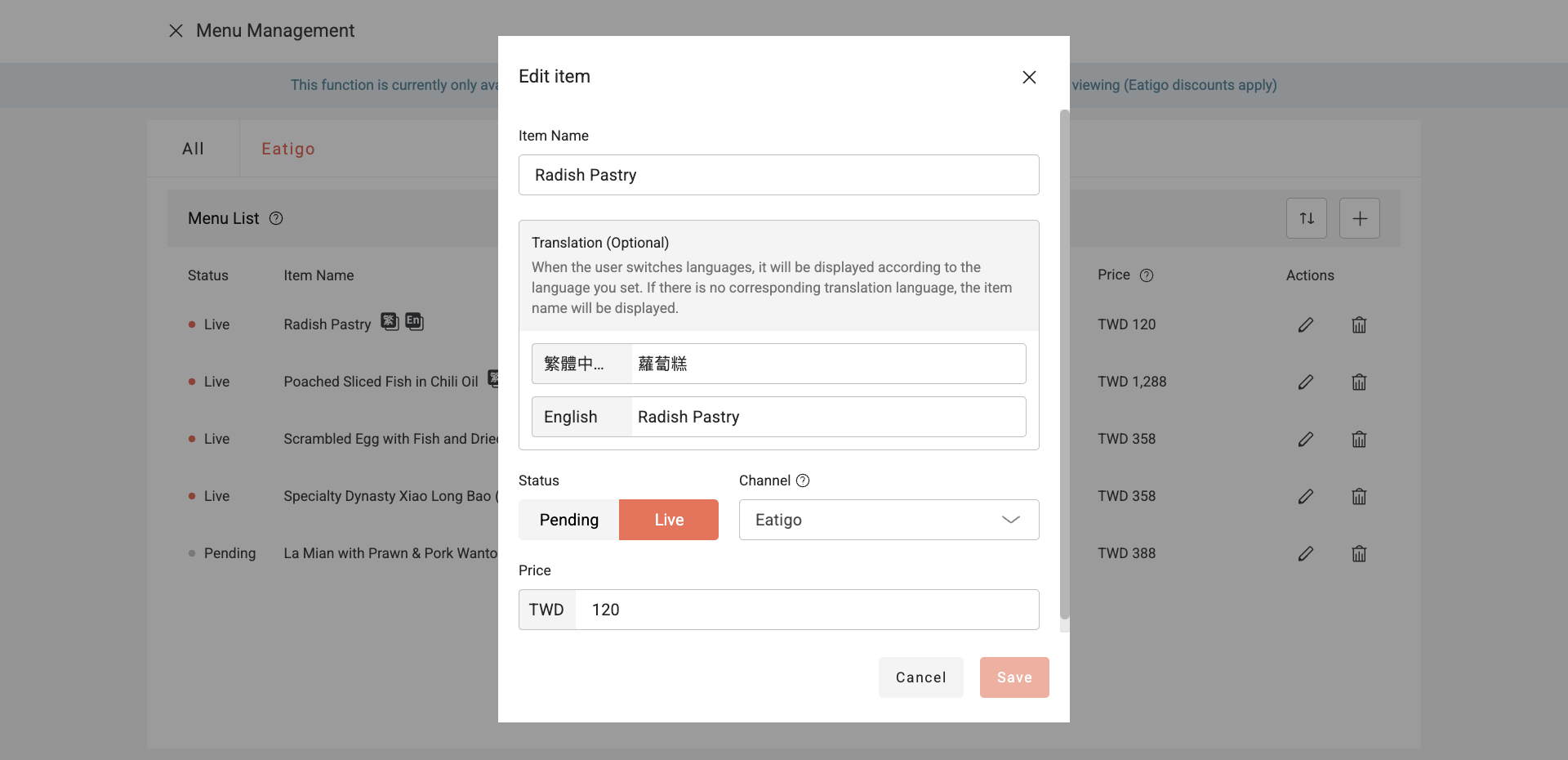Save the Radish Pastry changes

coord(1013,677)
